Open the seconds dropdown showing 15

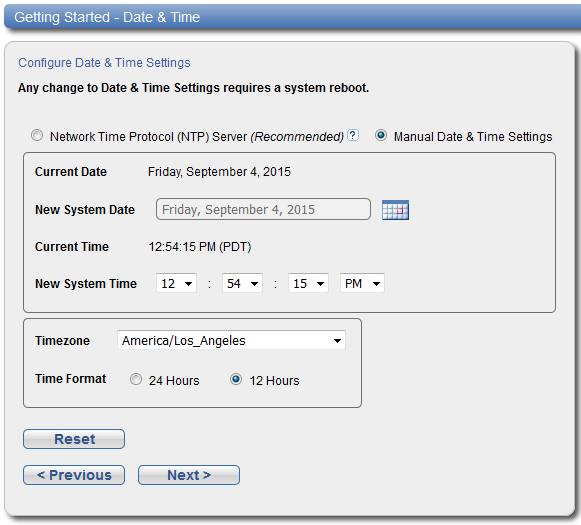coord(308,283)
